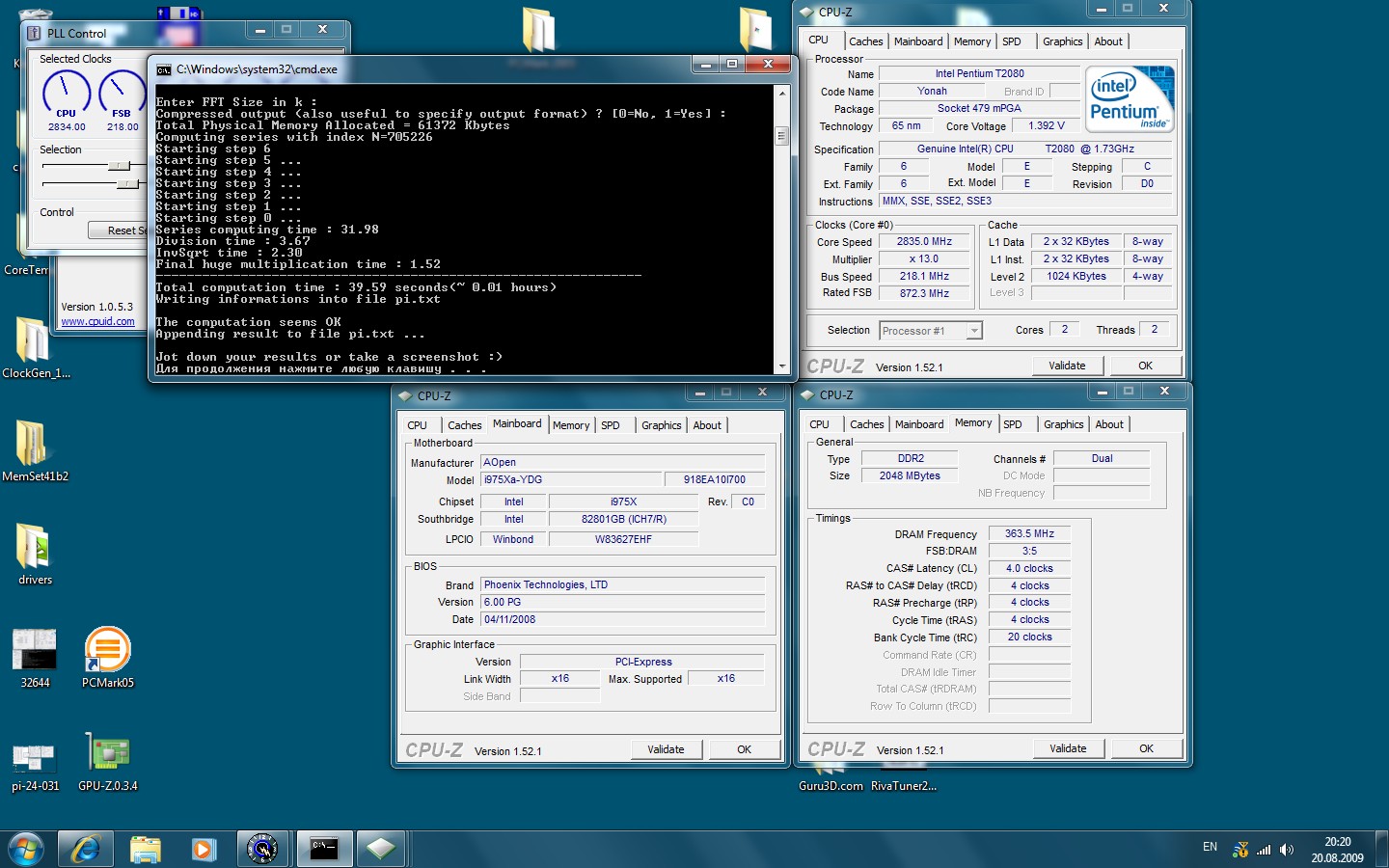Screen dimensions: 1389x868
Task: Click Validate in Memory window
Action: (1068, 748)
